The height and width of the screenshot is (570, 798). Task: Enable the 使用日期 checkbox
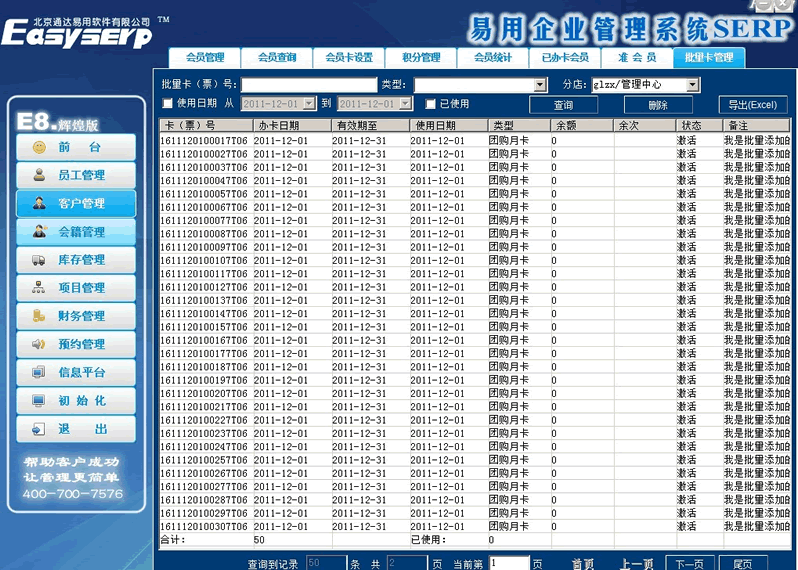tap(168, 103)
